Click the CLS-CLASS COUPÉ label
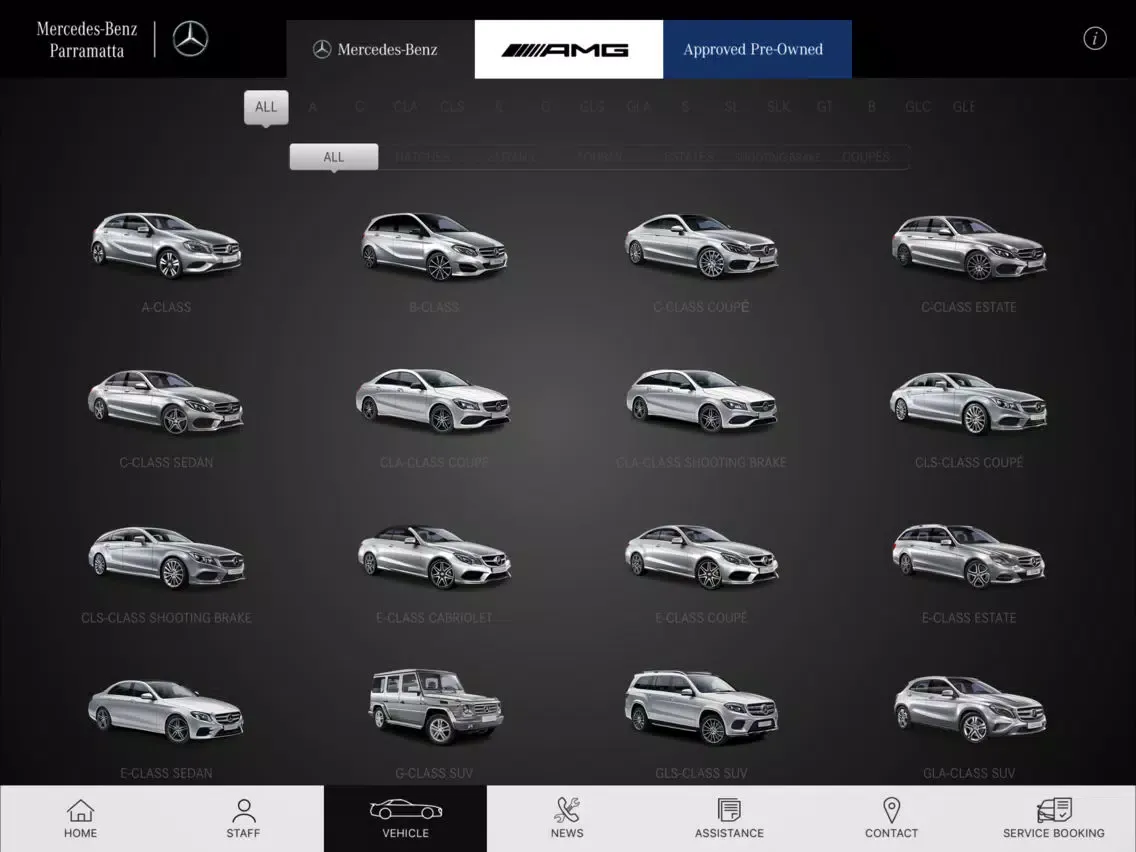 tap(969, 462)
